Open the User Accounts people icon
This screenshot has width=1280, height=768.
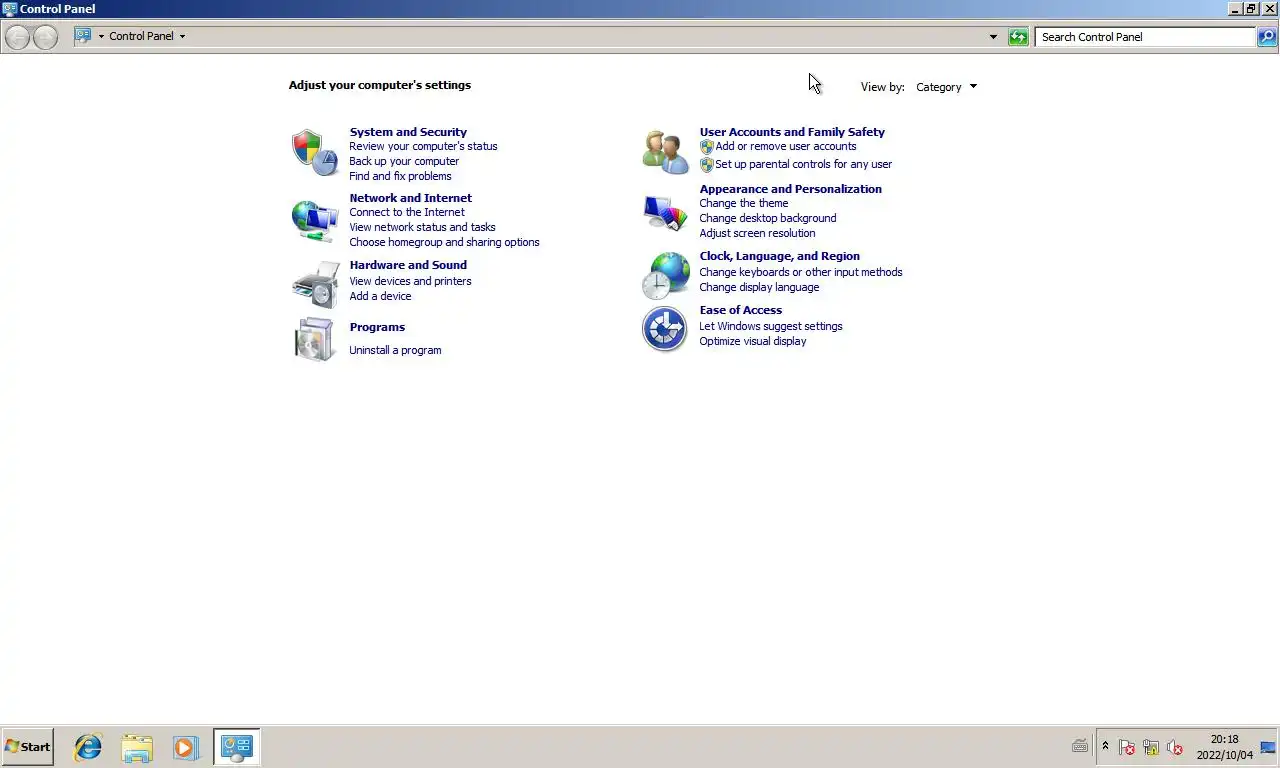pos(665,152)
